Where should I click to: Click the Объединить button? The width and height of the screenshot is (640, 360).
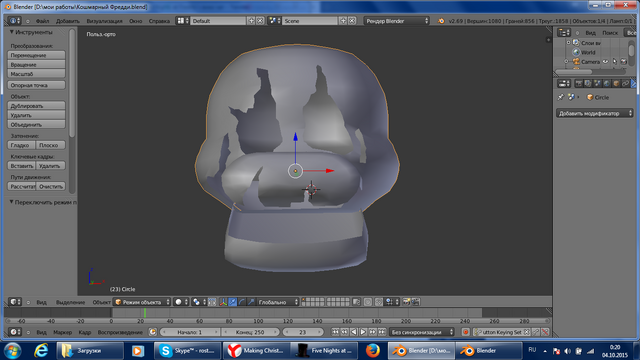tap(36, 124)
